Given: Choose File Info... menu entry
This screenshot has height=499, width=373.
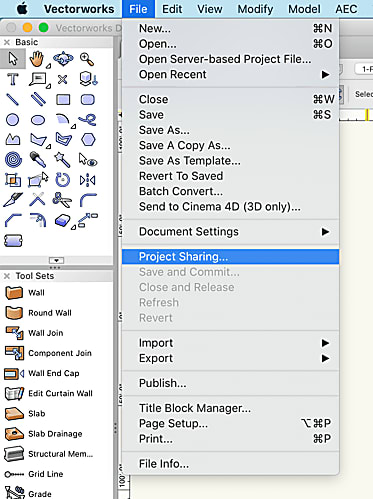Looking at the screenshot, I should 231,464.
